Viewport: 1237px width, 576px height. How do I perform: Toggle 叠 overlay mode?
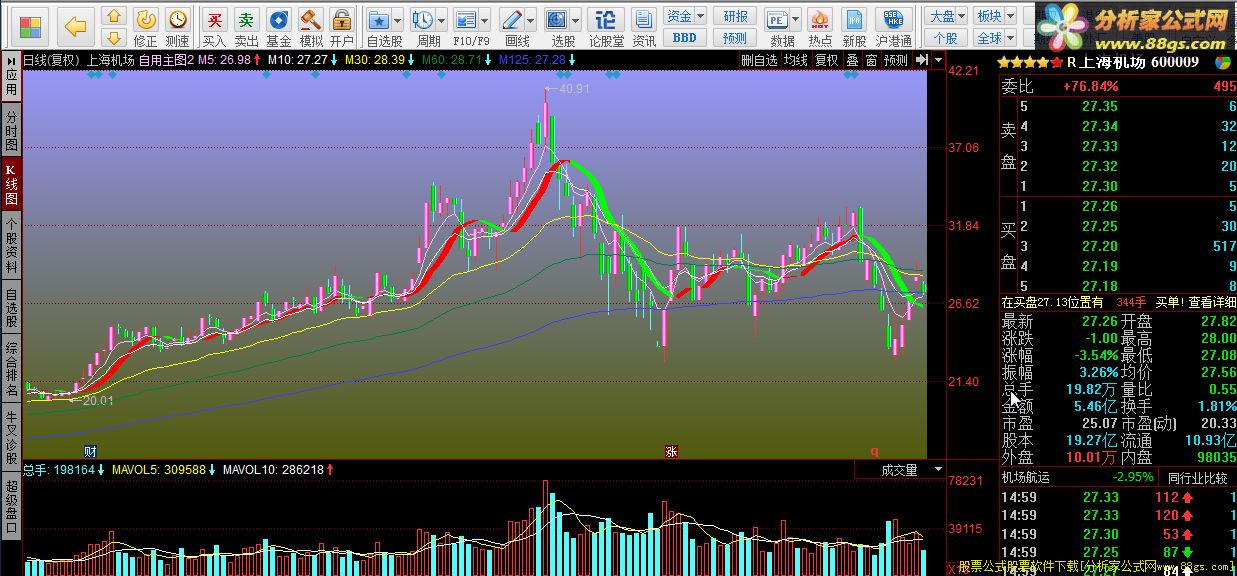click(x=852, y=60)
